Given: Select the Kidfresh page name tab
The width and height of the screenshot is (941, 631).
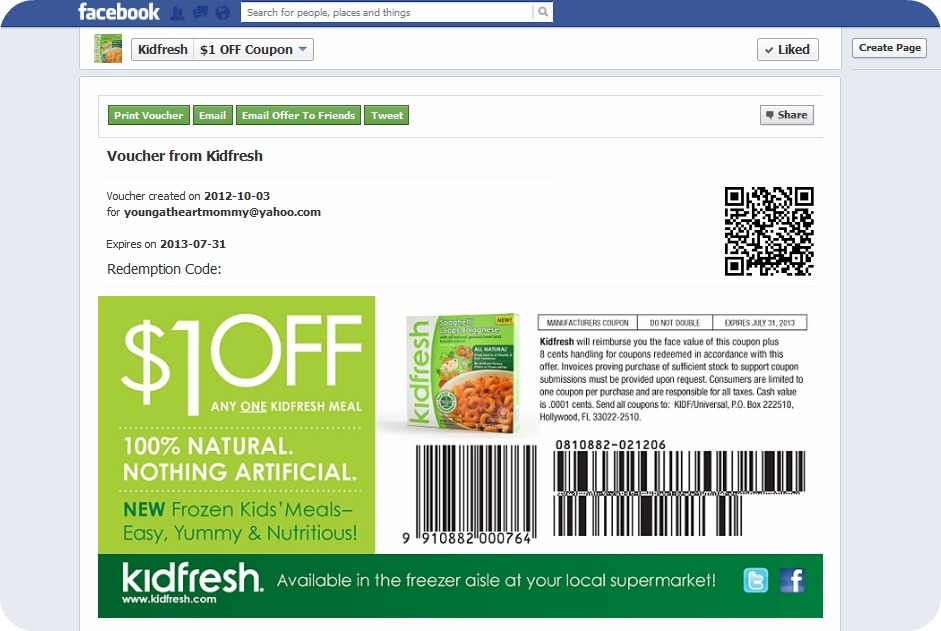Looking at the screenshot, I should point(163,50).
